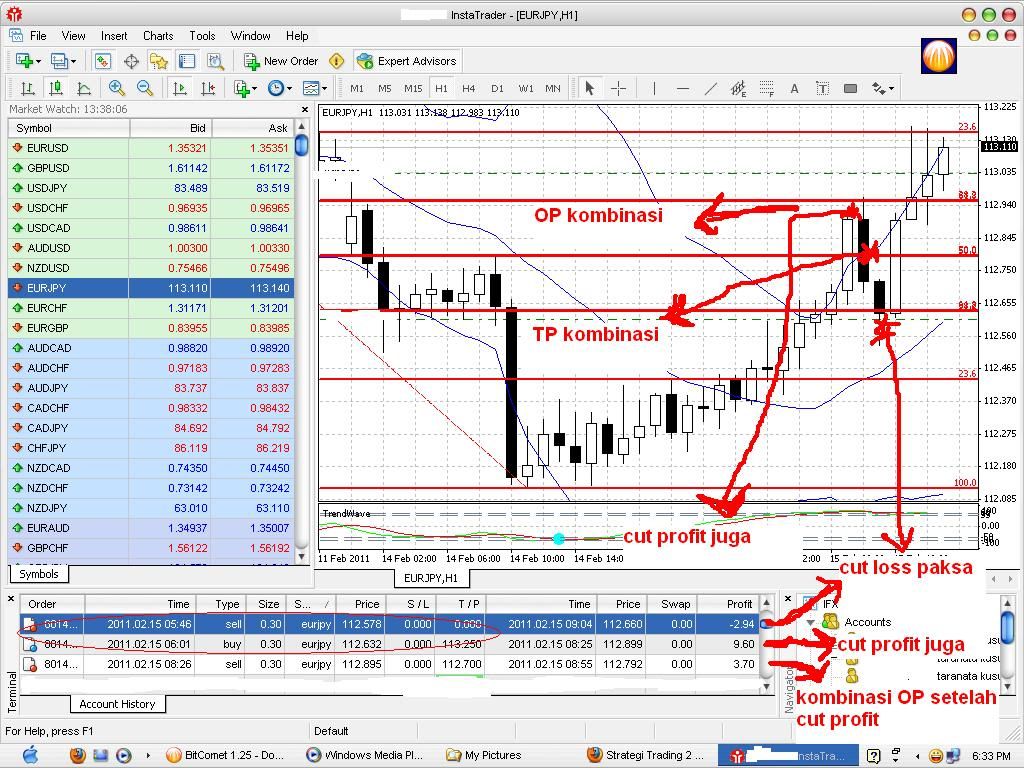Toggle the Terminal panel icon
The width and height of the screenshot is (1024, 768).
pyautogui.click(x=187, y=61)
